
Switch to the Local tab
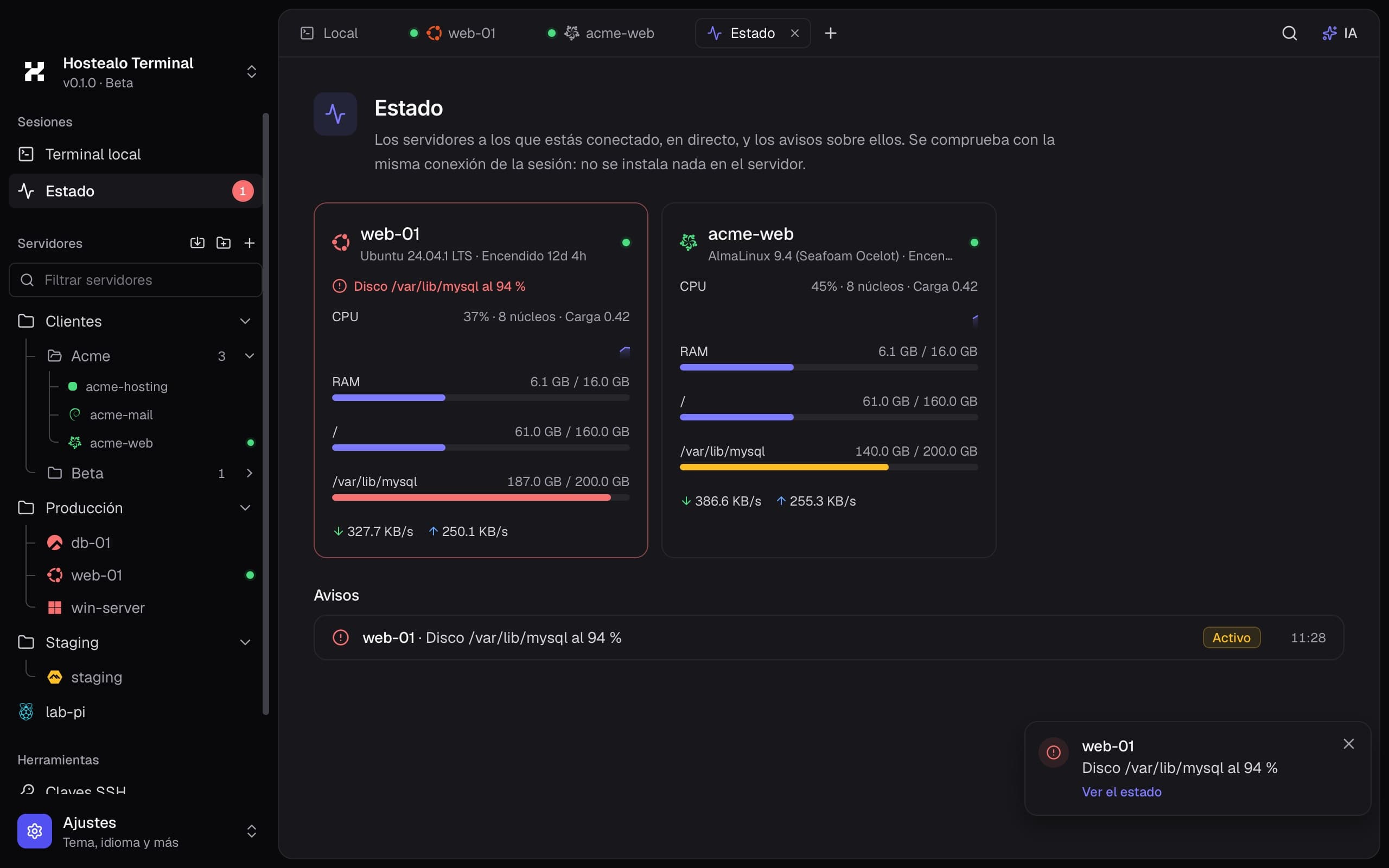[x=329, y=33]
